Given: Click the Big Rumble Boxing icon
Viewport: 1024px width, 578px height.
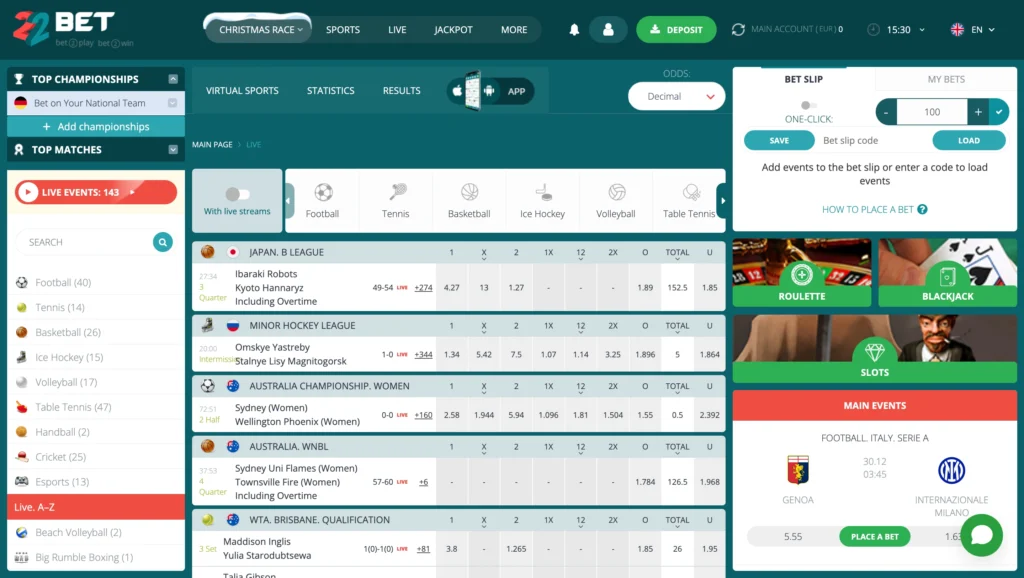Looking at the screenshot, I should 22,557.
